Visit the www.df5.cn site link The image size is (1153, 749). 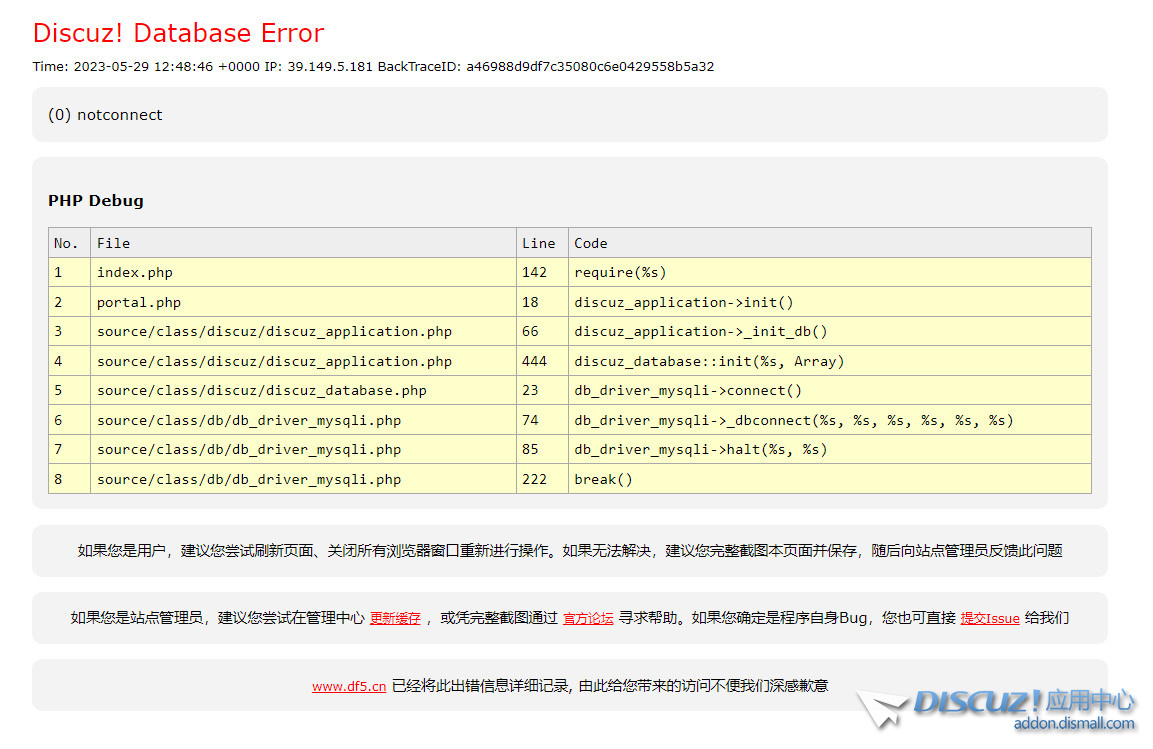(348, 686)
